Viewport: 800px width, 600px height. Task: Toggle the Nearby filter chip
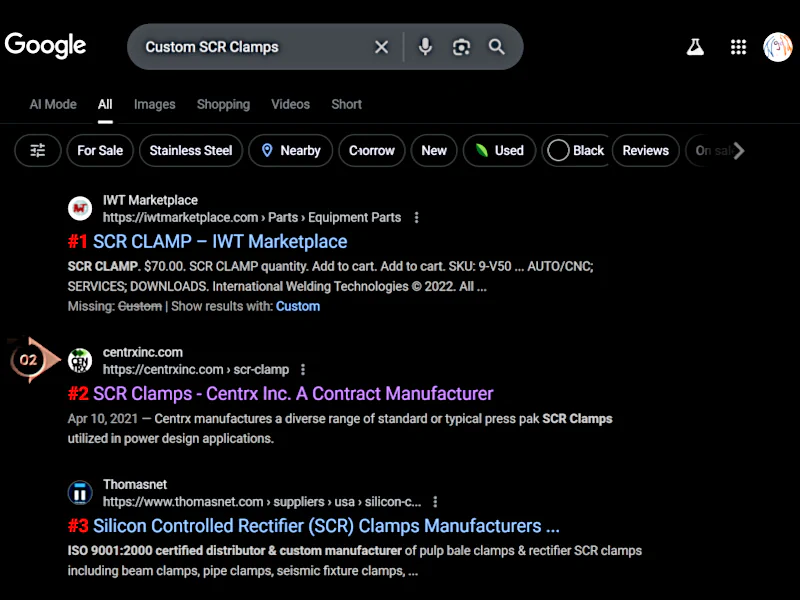[290, 151]
